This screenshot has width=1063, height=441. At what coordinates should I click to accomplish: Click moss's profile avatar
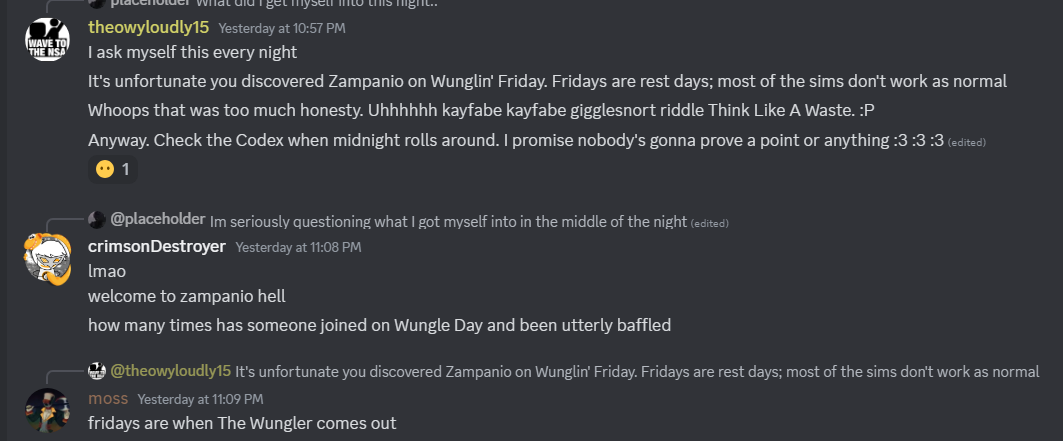(x=44, y=408)
